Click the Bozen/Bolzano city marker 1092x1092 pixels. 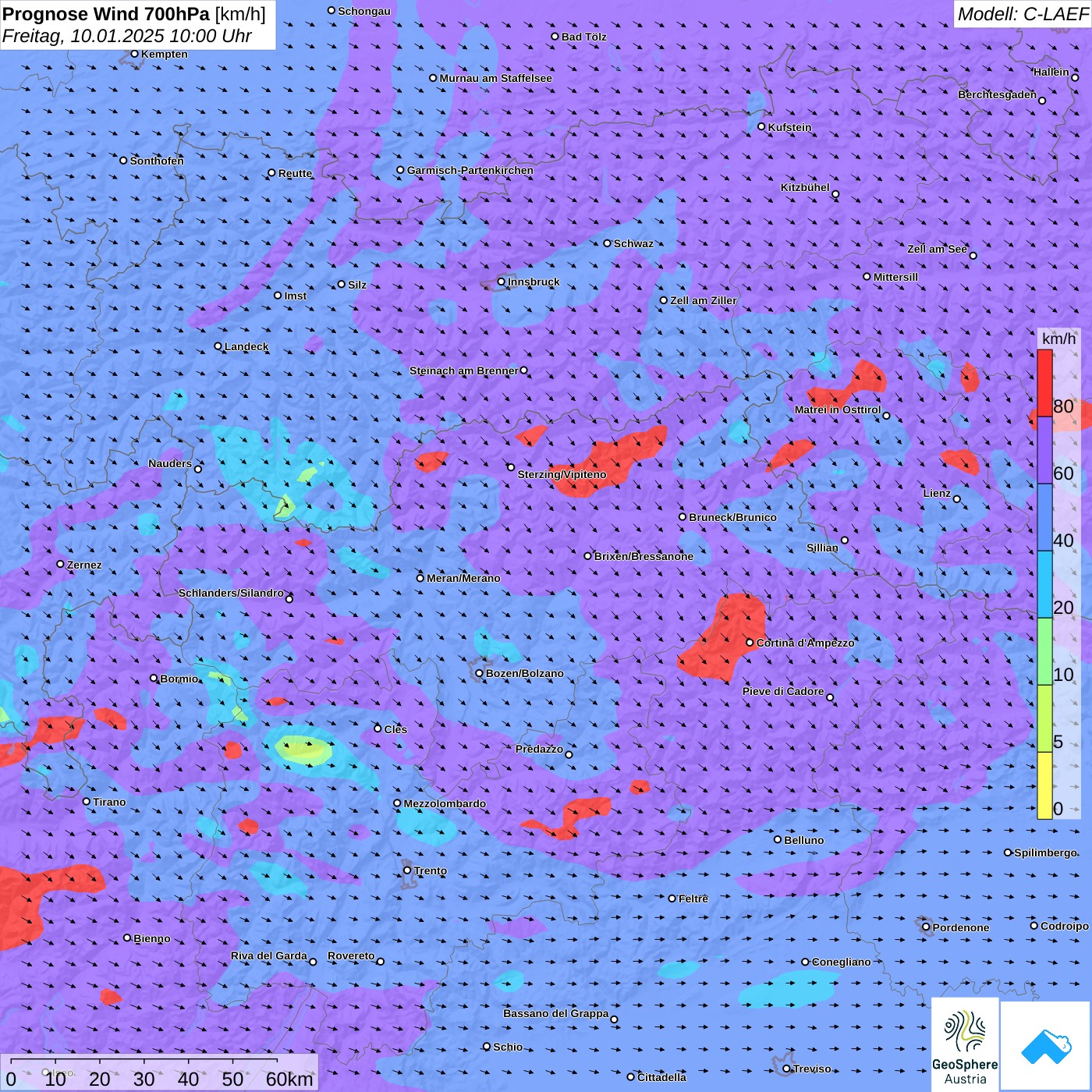(x=480, y=673)
